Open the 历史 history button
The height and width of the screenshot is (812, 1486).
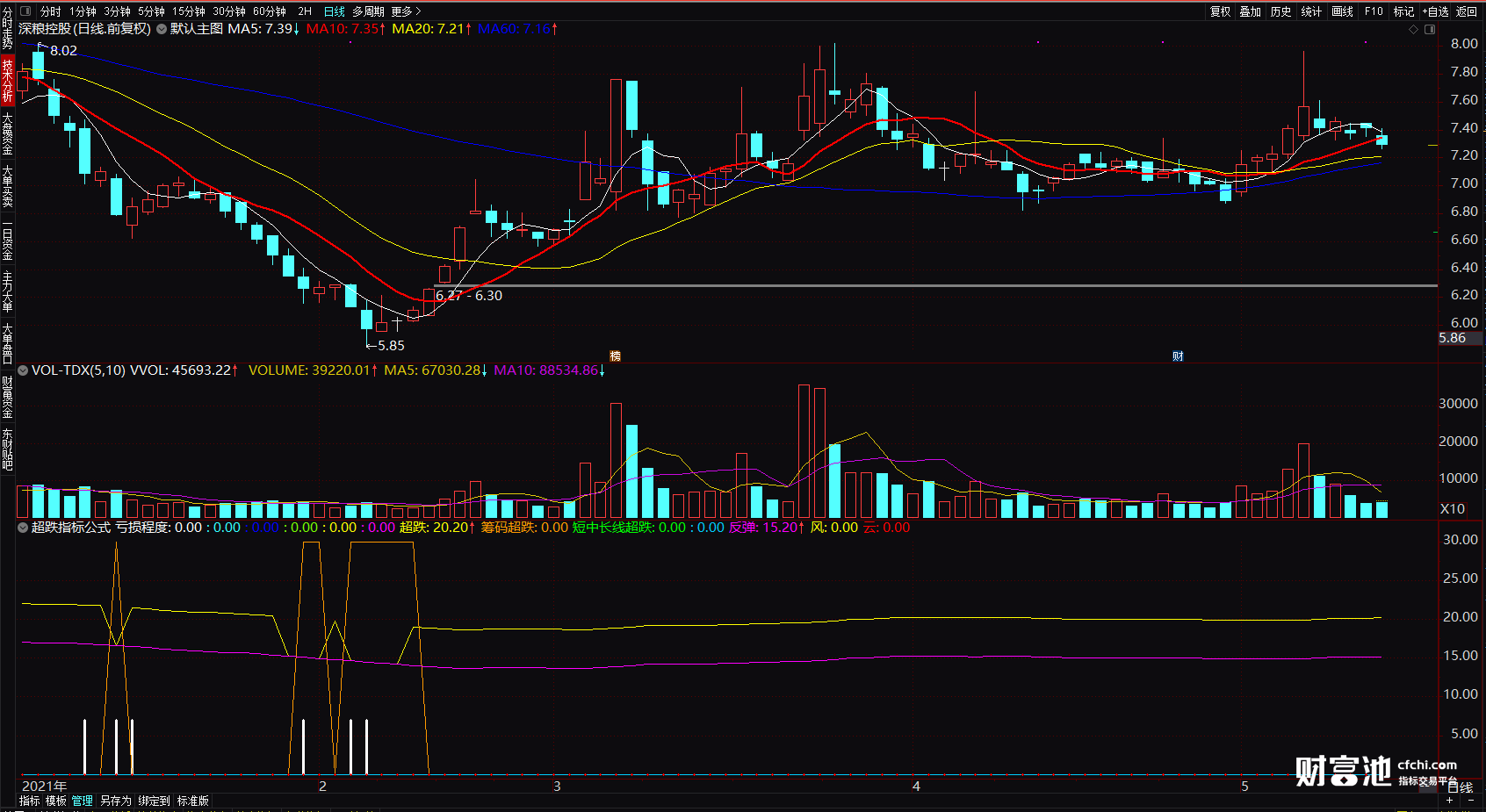(1281, 11)
